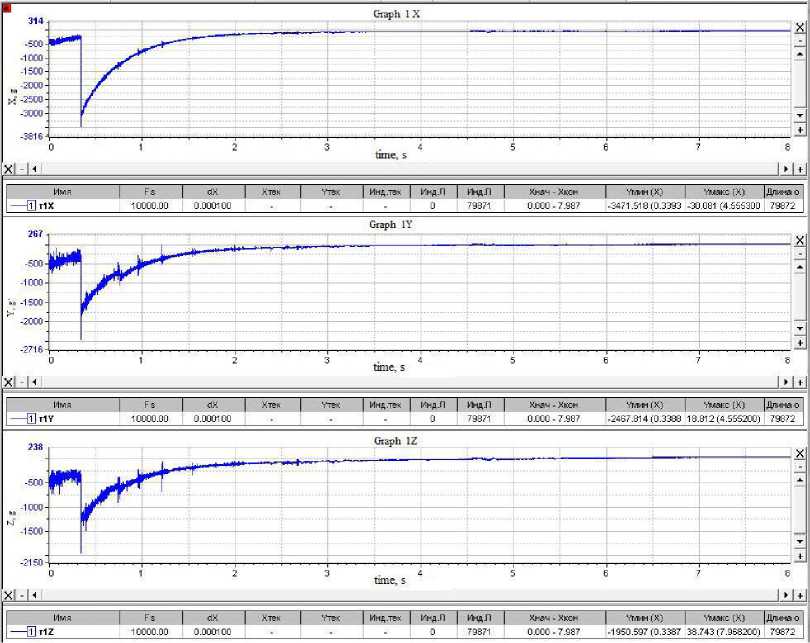Click the 10000.00 value in r1X row
The width and height of the screenshot is (810, 643).
[149, 206]
